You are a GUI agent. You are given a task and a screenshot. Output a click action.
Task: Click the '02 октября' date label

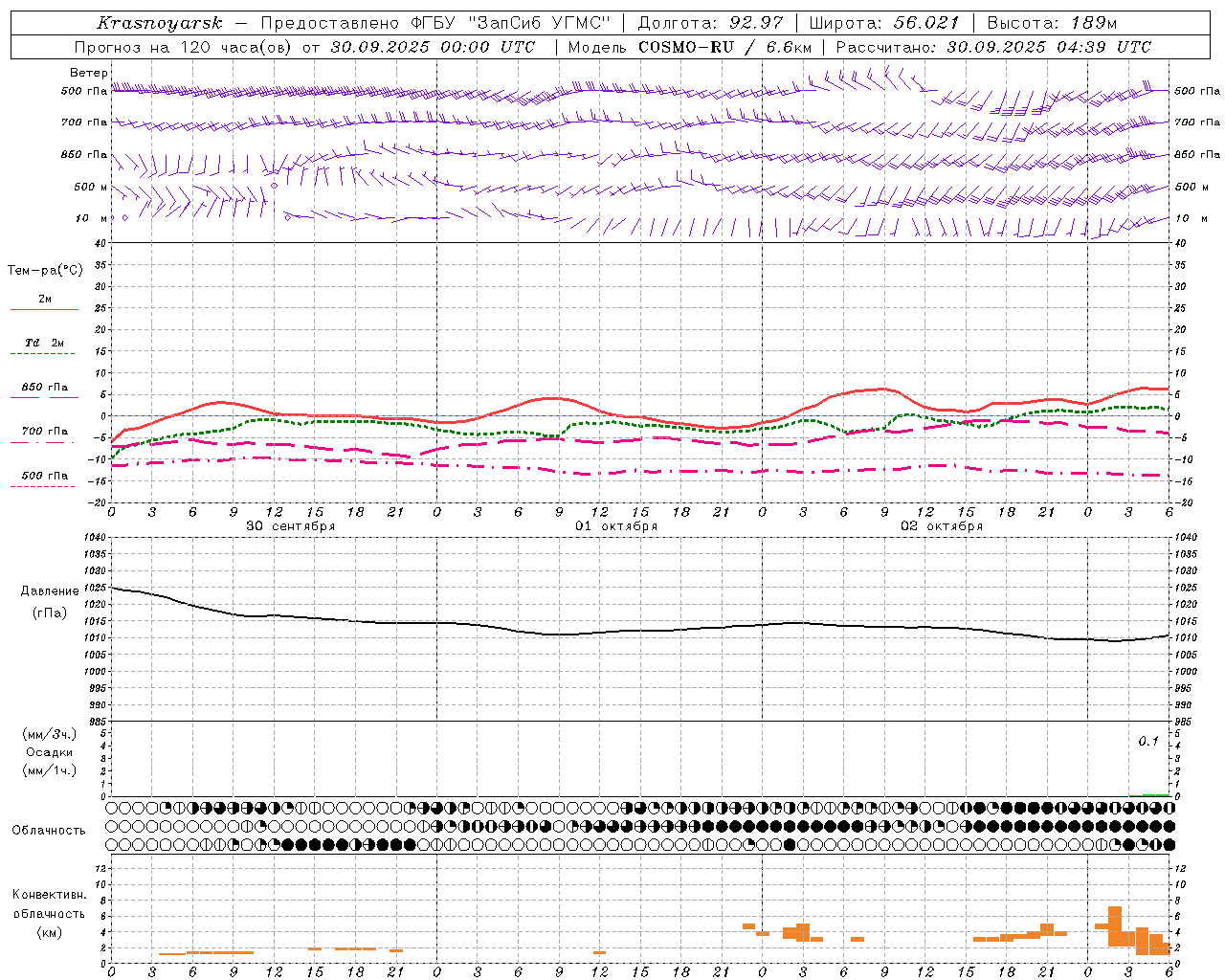tap(942, 525)
